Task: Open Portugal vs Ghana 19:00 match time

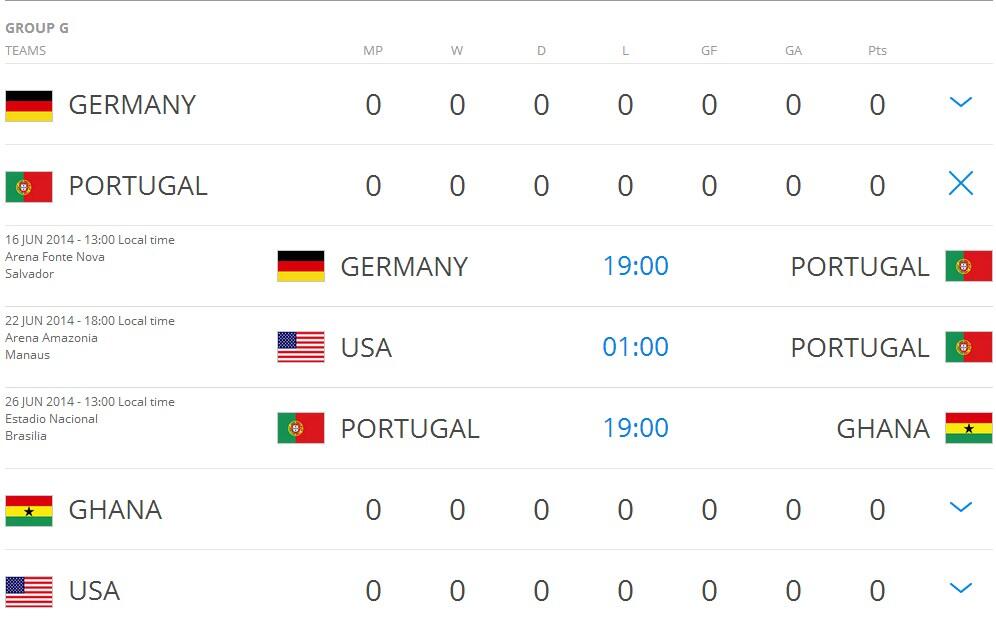Action: click(635, 428)
